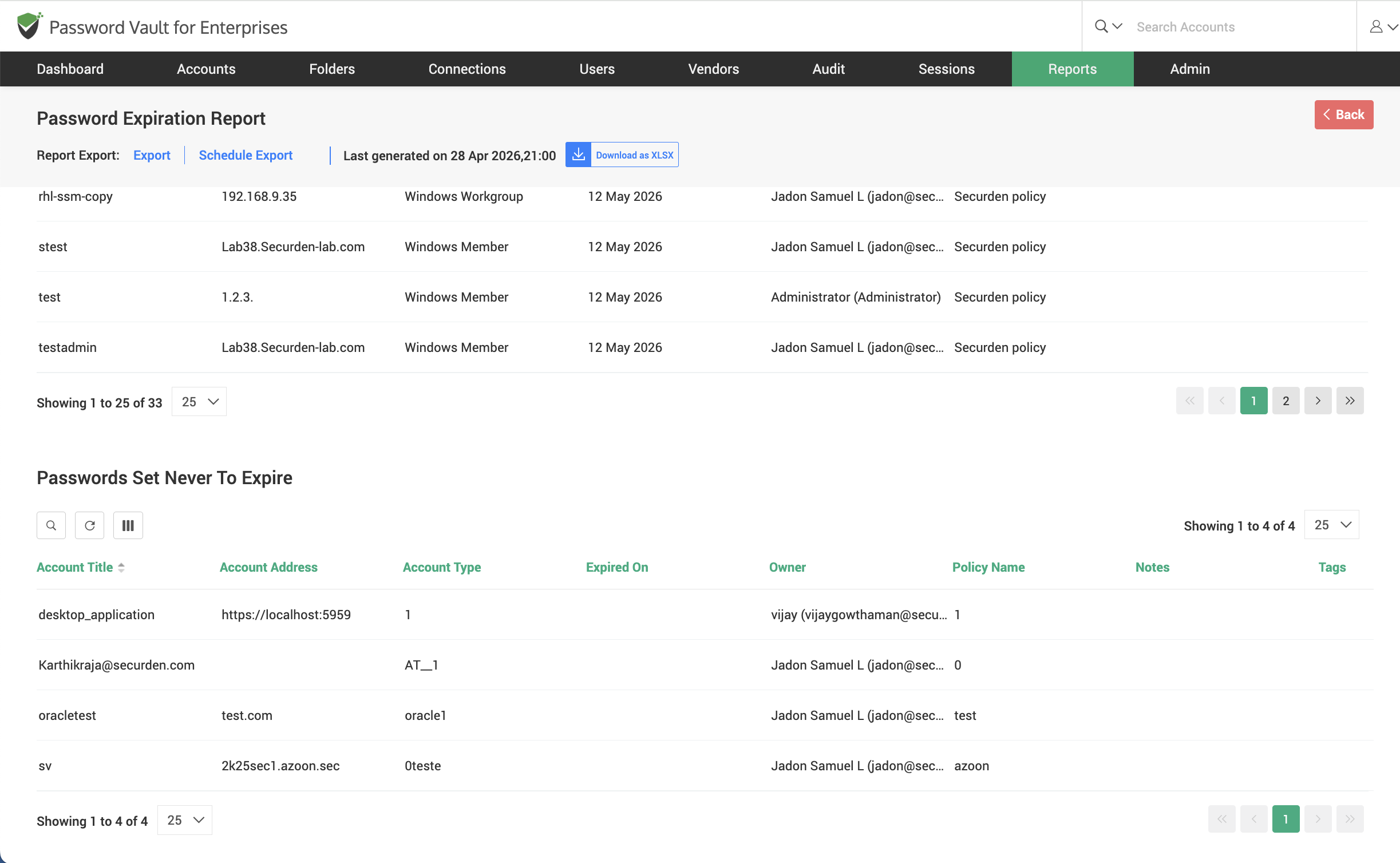
Task: Go to the Accounts tab
Action: (x=206, y=69)
